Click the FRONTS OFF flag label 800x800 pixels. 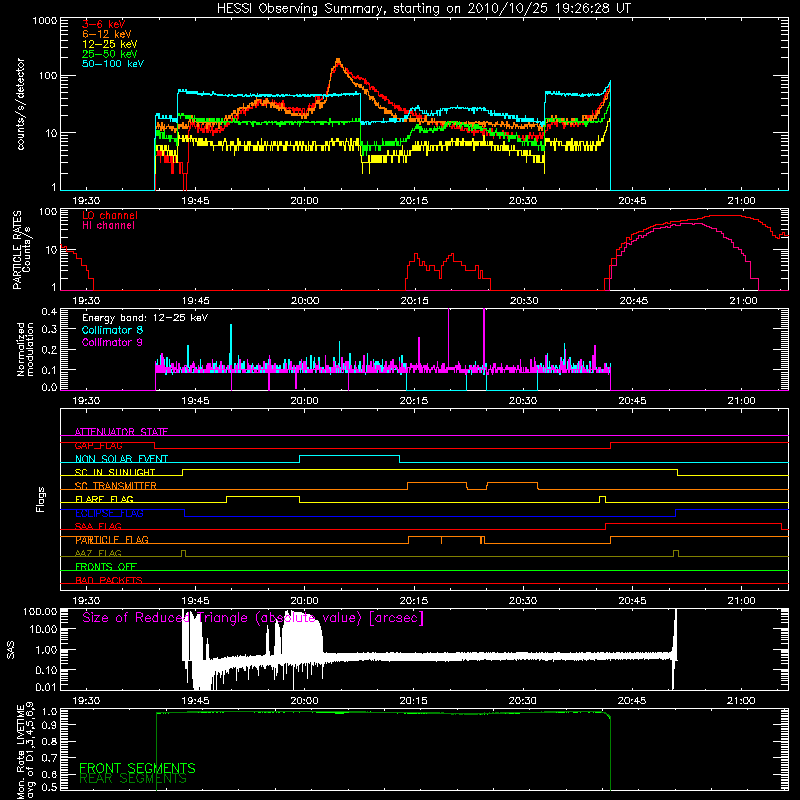(106, 566)
